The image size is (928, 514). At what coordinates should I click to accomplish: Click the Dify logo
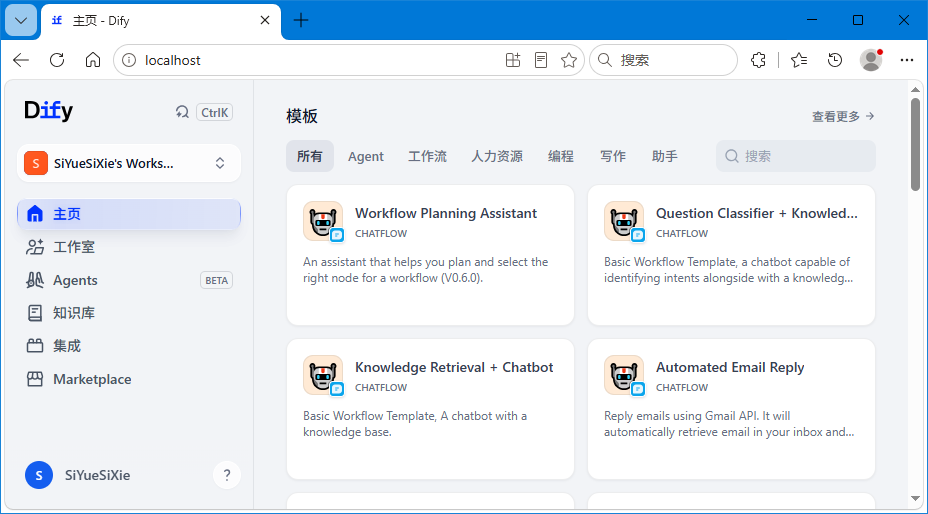(49, 111)
